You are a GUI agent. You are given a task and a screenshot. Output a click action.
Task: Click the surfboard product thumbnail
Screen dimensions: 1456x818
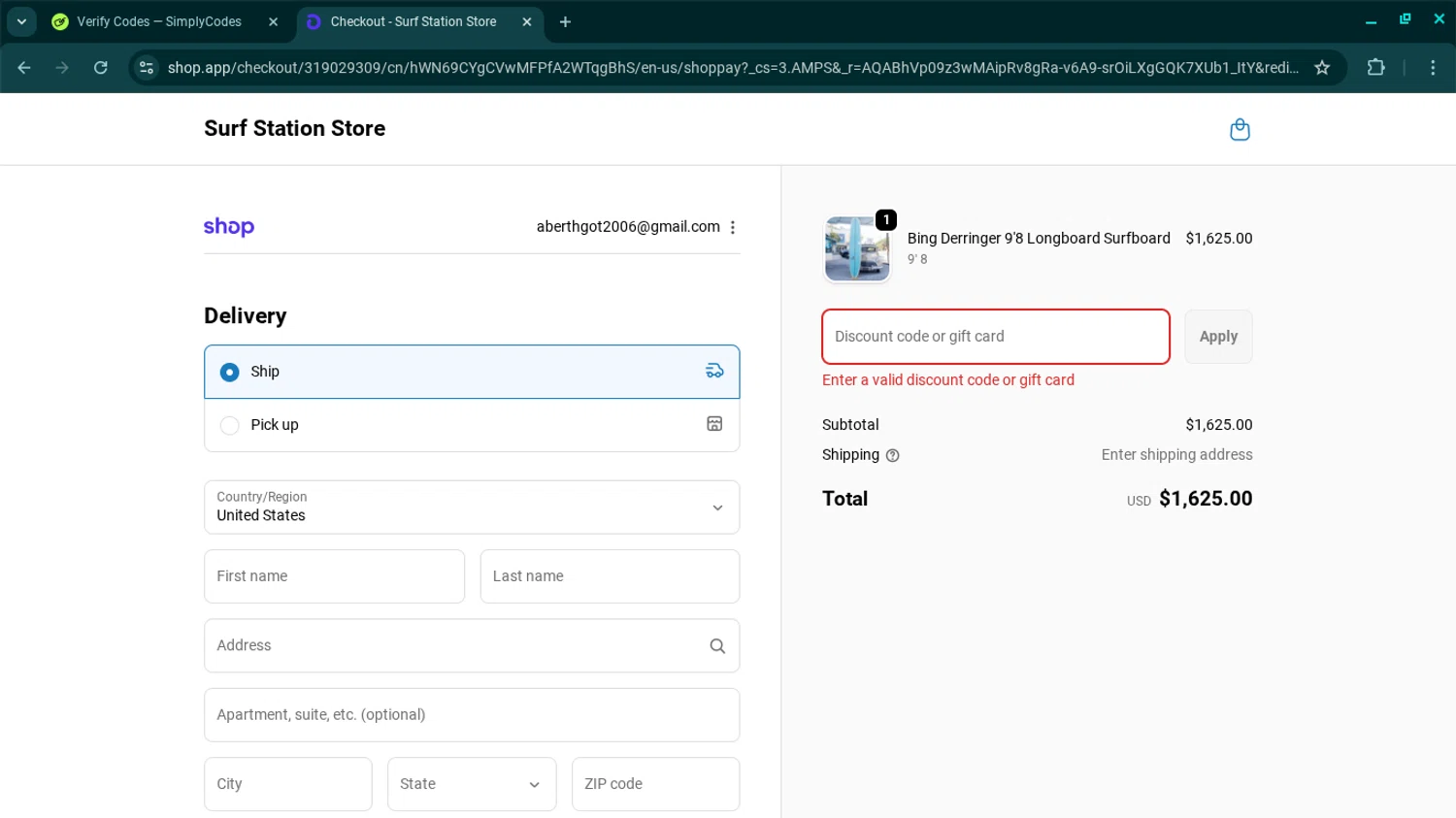[x=856, y=249]
